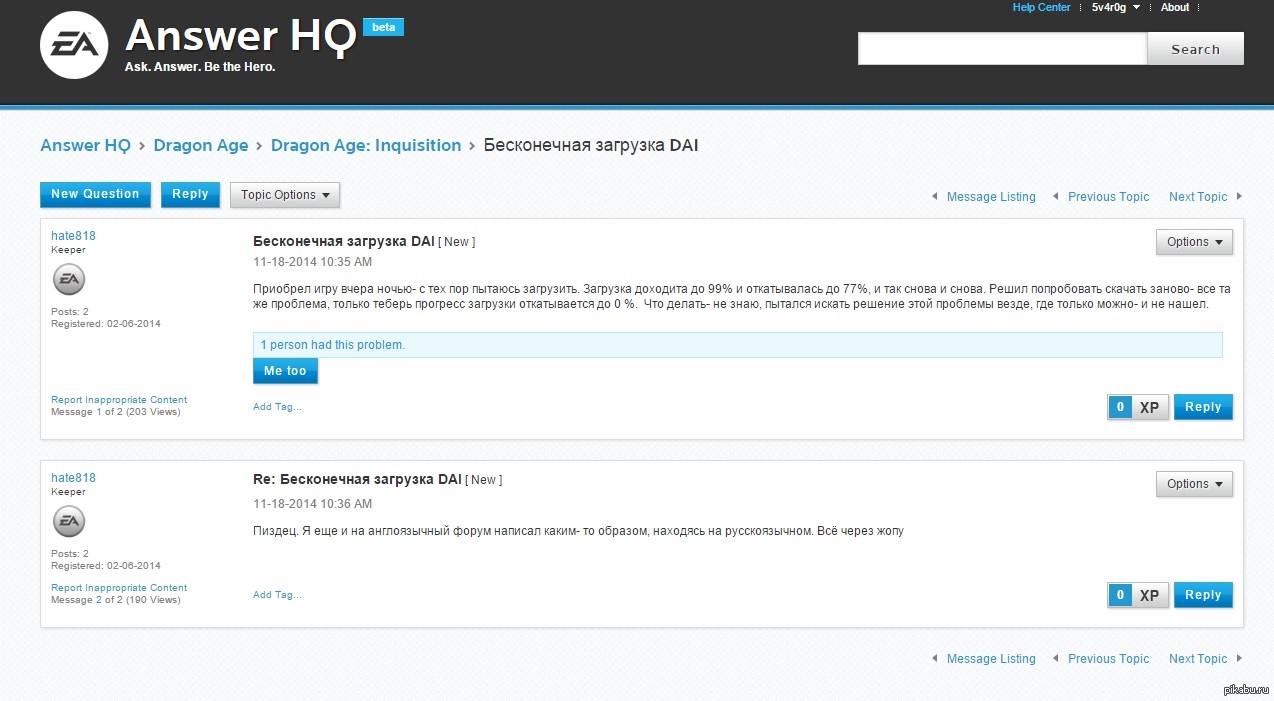Image resolution: width=1274 pixels, height=701 pixels.
Task: Focus the search input field
Action: click(x=1002, y=49)
